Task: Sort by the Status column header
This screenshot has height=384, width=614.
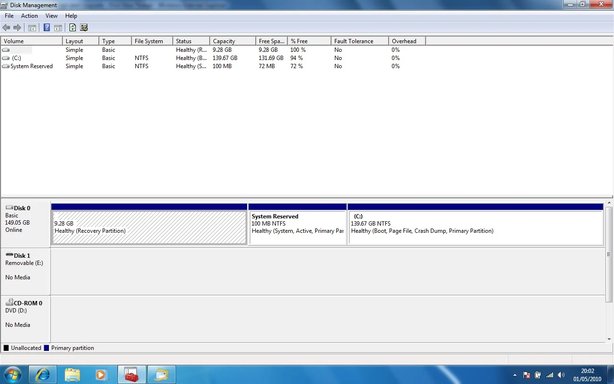Action: tap(191, 41)
